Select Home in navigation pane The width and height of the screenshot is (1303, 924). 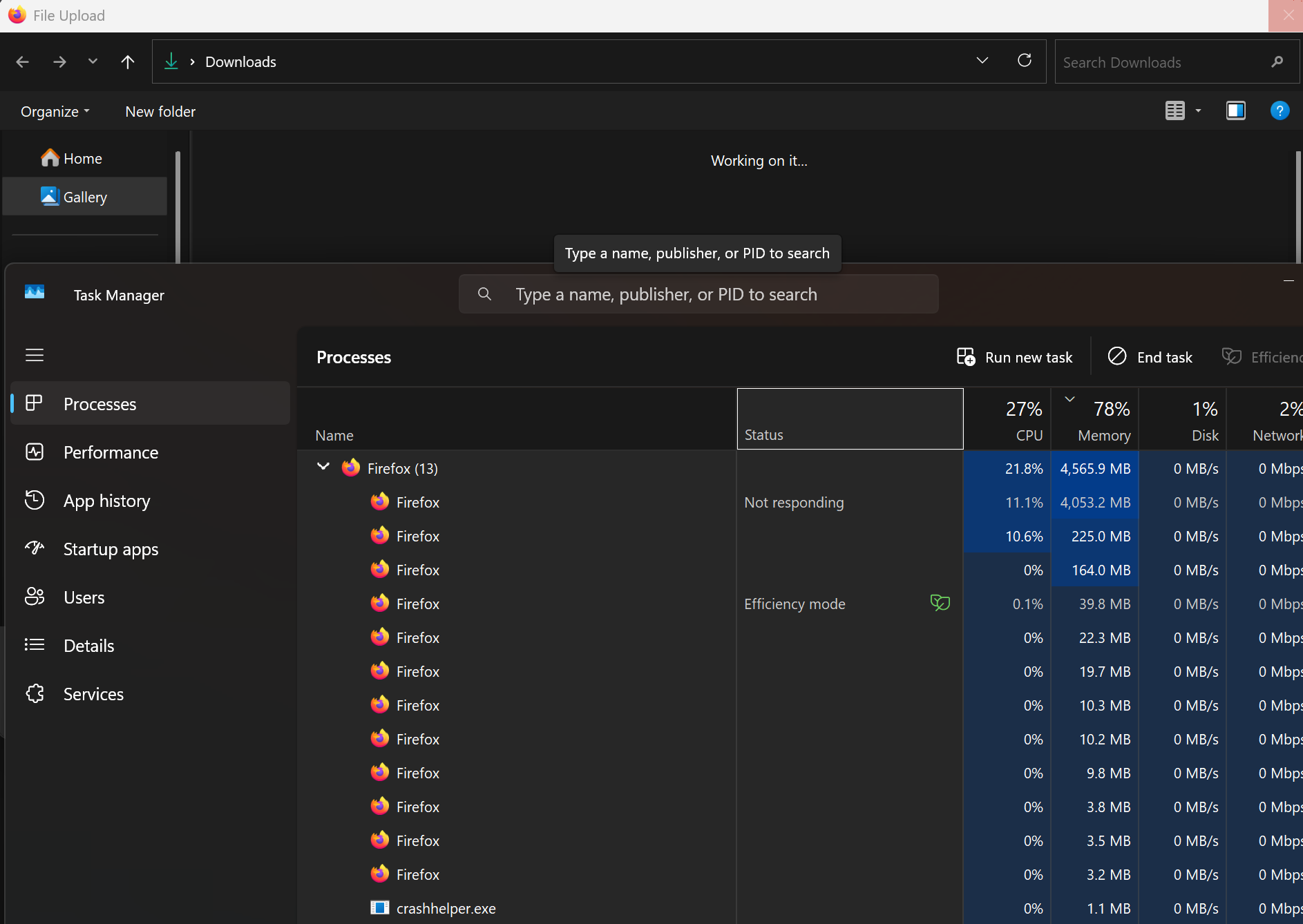click(x=86, y=158)
